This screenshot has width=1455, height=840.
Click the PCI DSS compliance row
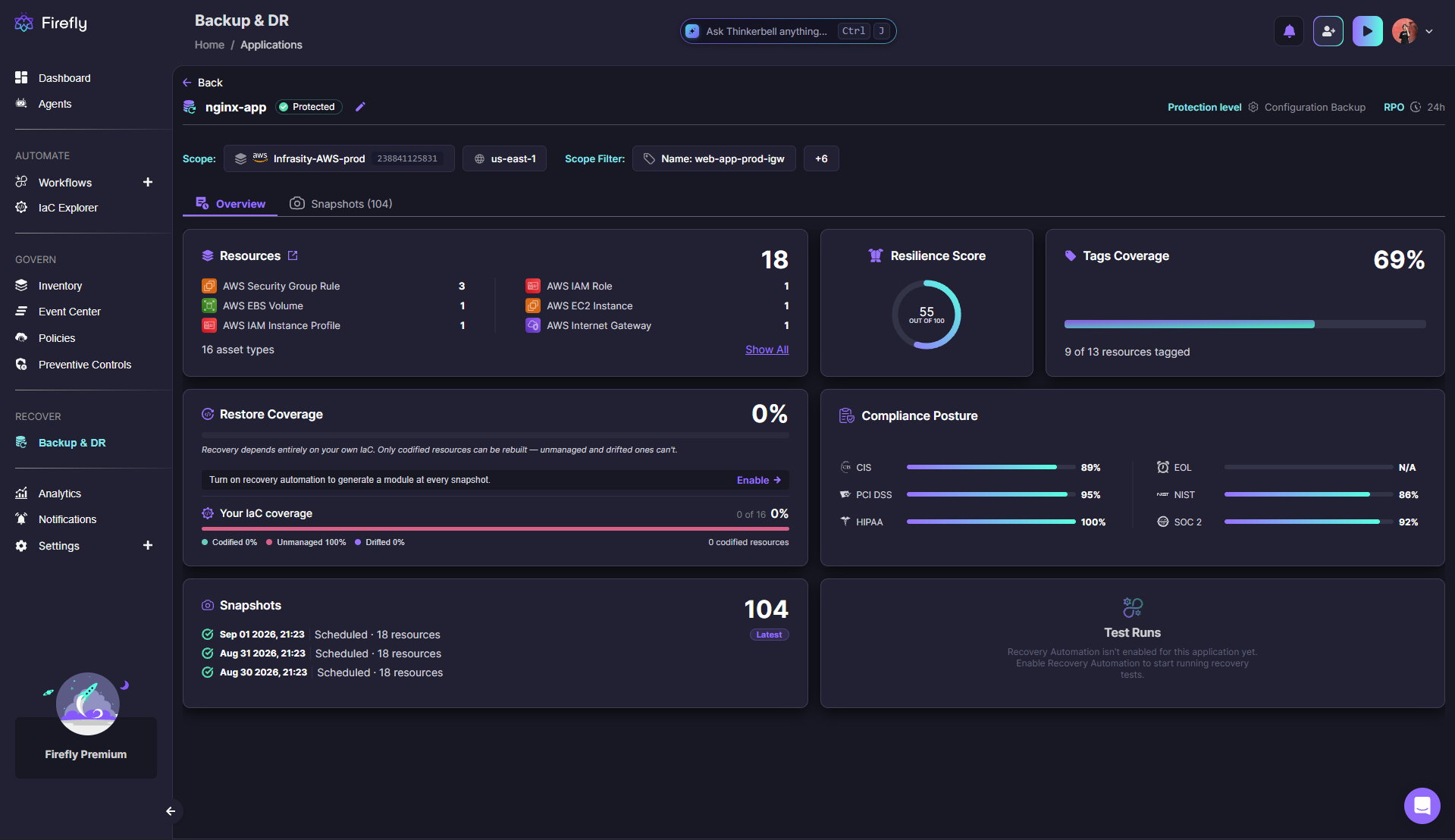[970, 494]
